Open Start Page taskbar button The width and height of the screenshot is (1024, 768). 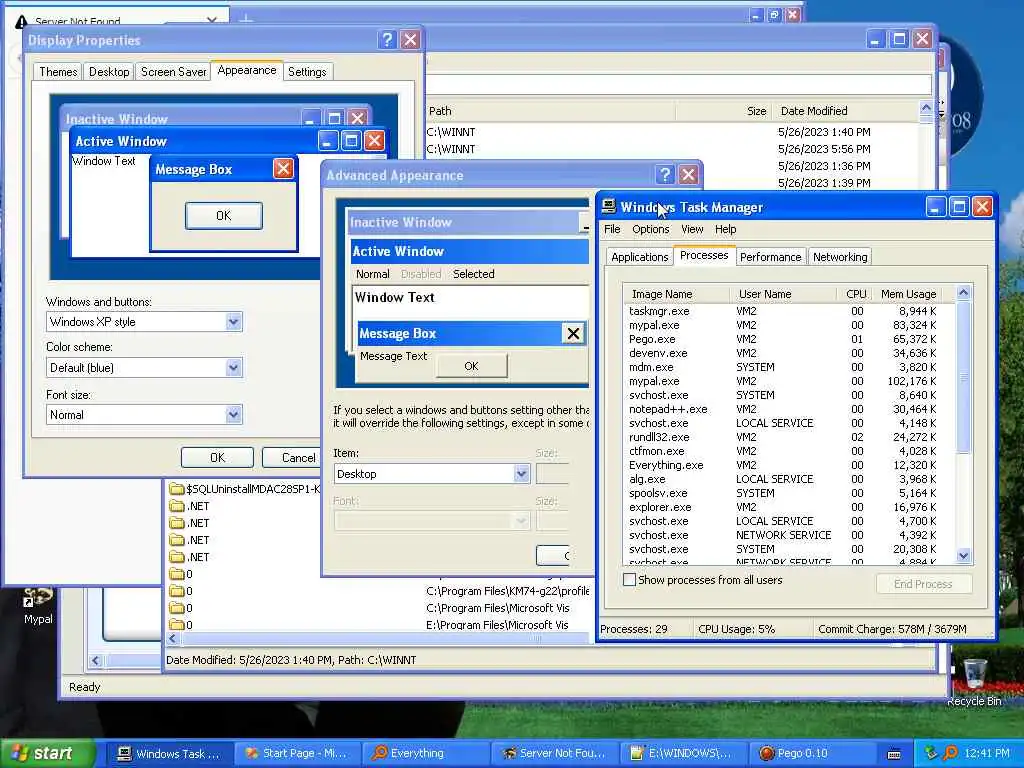[x=297, y=753]
